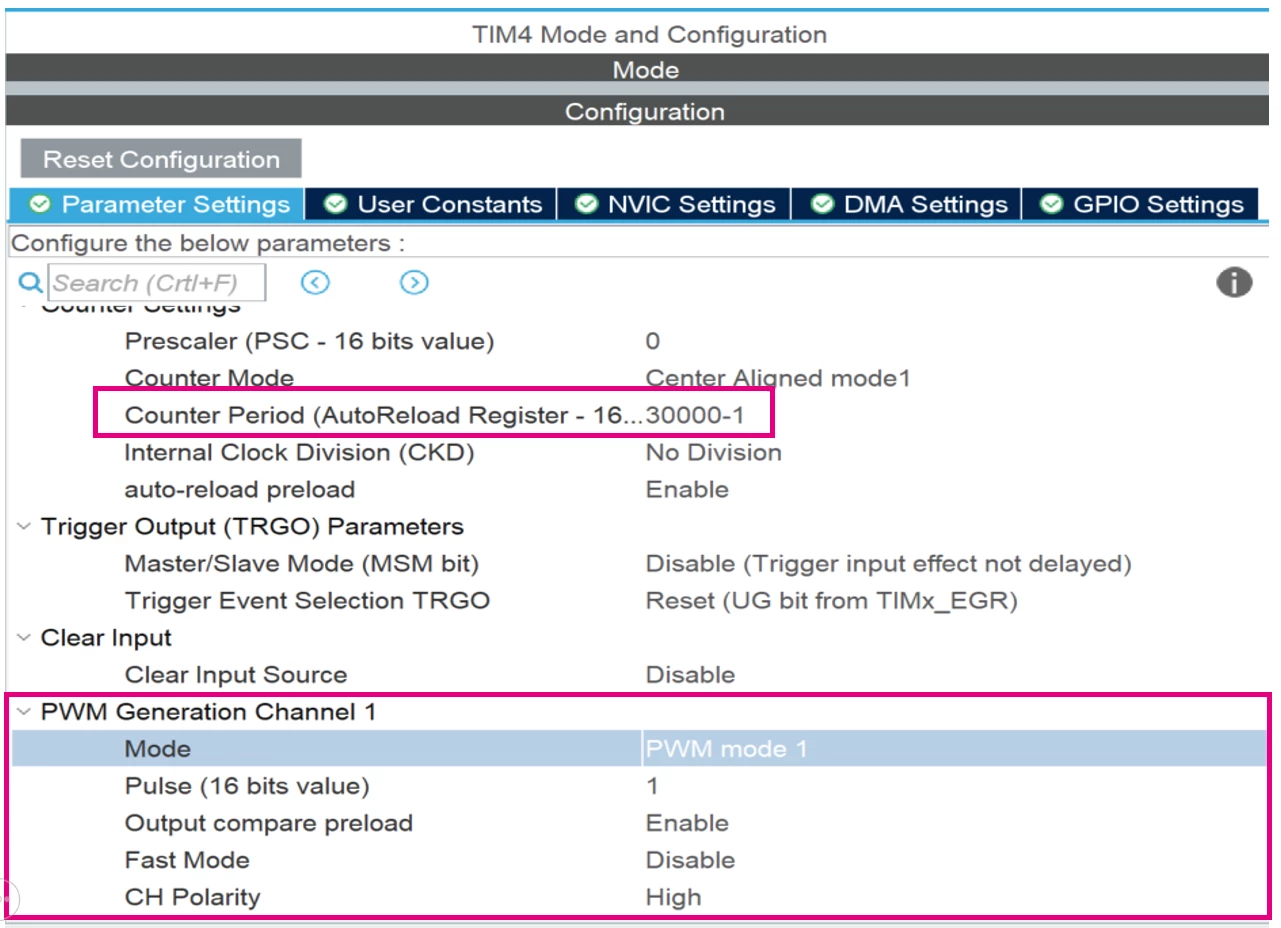Select the Clear Input Source label
Viewport: 1281px width, 928px height.
tap(235, 675)
